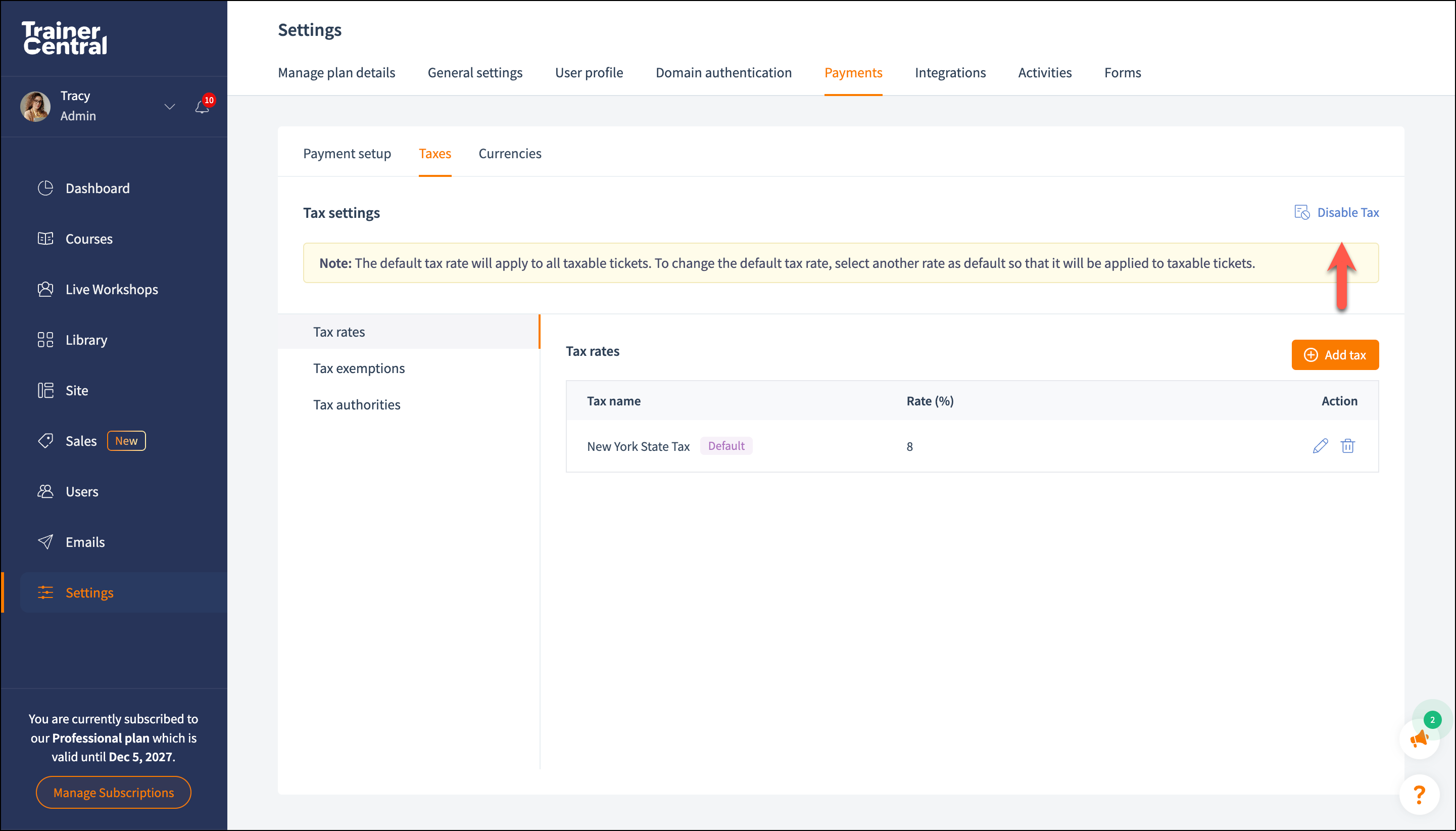Select Tax exemptions in side list

click(x=359, y=368)
